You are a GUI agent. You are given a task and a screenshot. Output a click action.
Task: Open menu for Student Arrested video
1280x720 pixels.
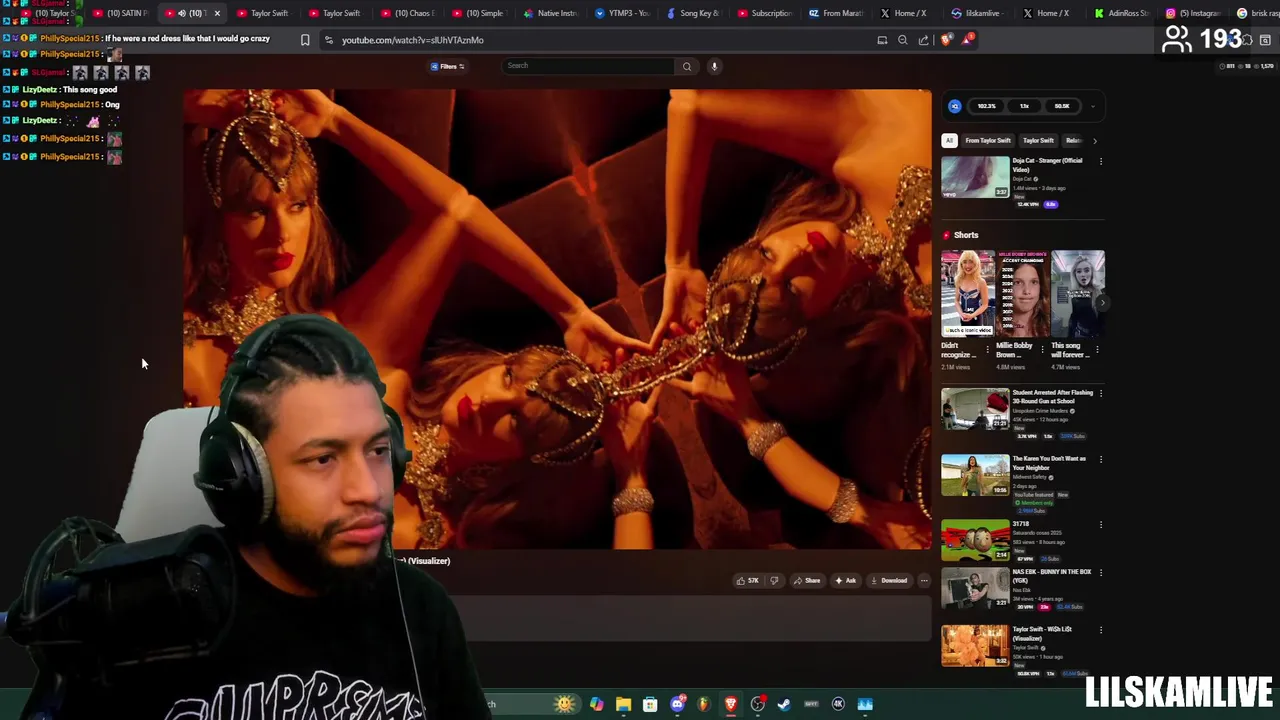1101,393
